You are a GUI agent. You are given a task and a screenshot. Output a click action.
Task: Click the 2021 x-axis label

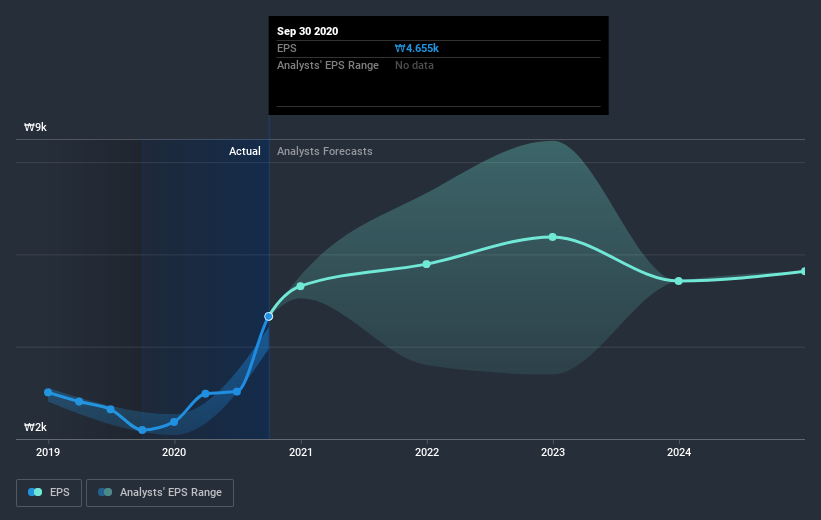[301, 452]
